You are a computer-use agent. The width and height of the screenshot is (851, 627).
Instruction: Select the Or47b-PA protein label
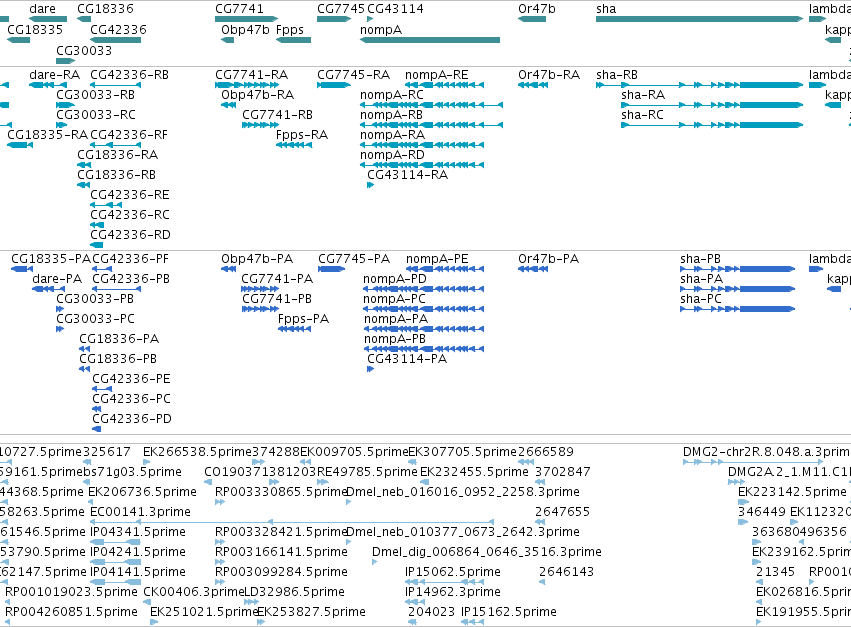tap(549, 258)
